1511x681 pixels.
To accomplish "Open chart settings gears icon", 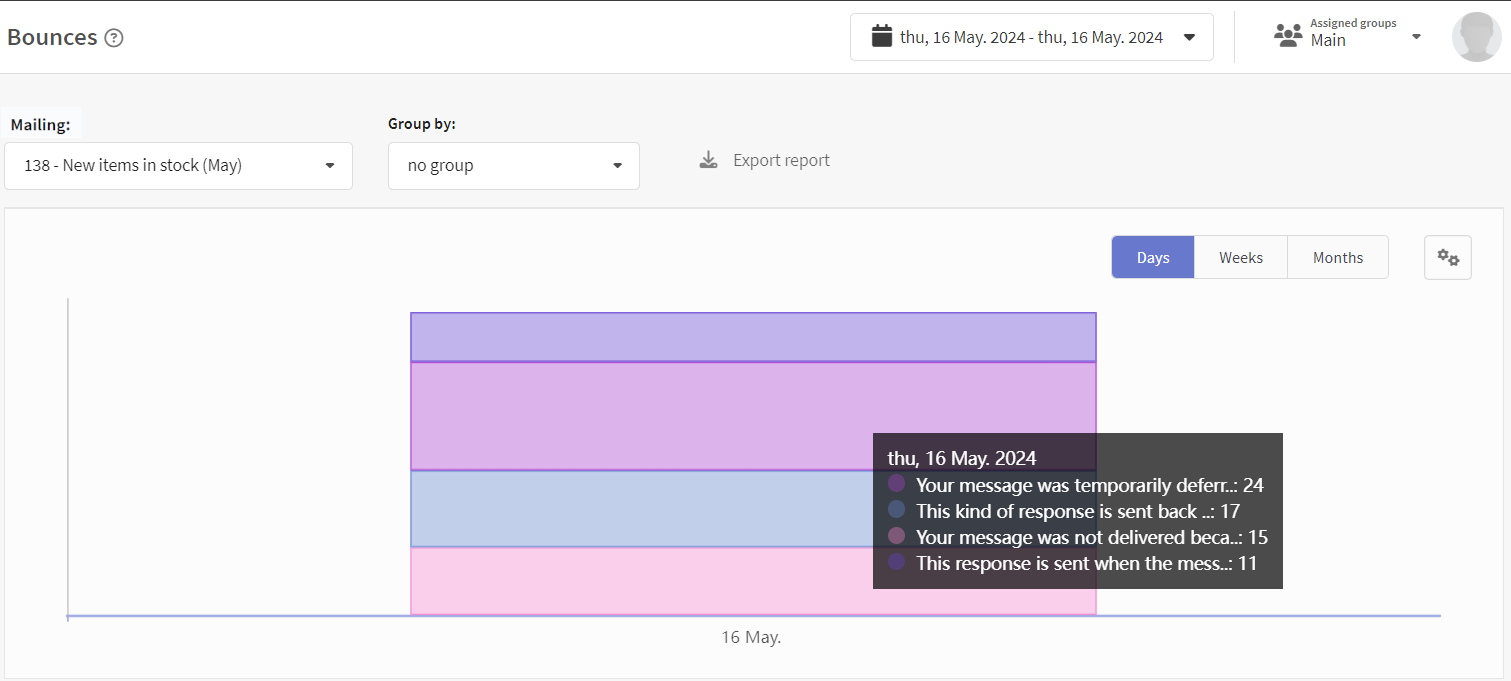I will point(1447,258).
